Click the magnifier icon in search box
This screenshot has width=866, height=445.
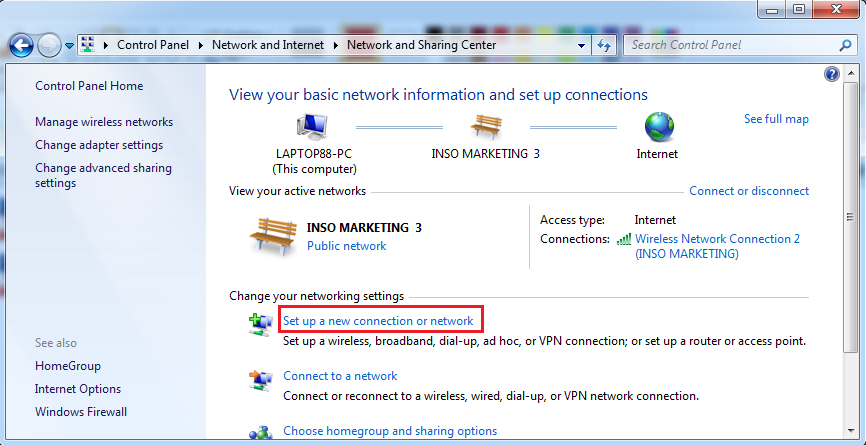pos(845,45)
